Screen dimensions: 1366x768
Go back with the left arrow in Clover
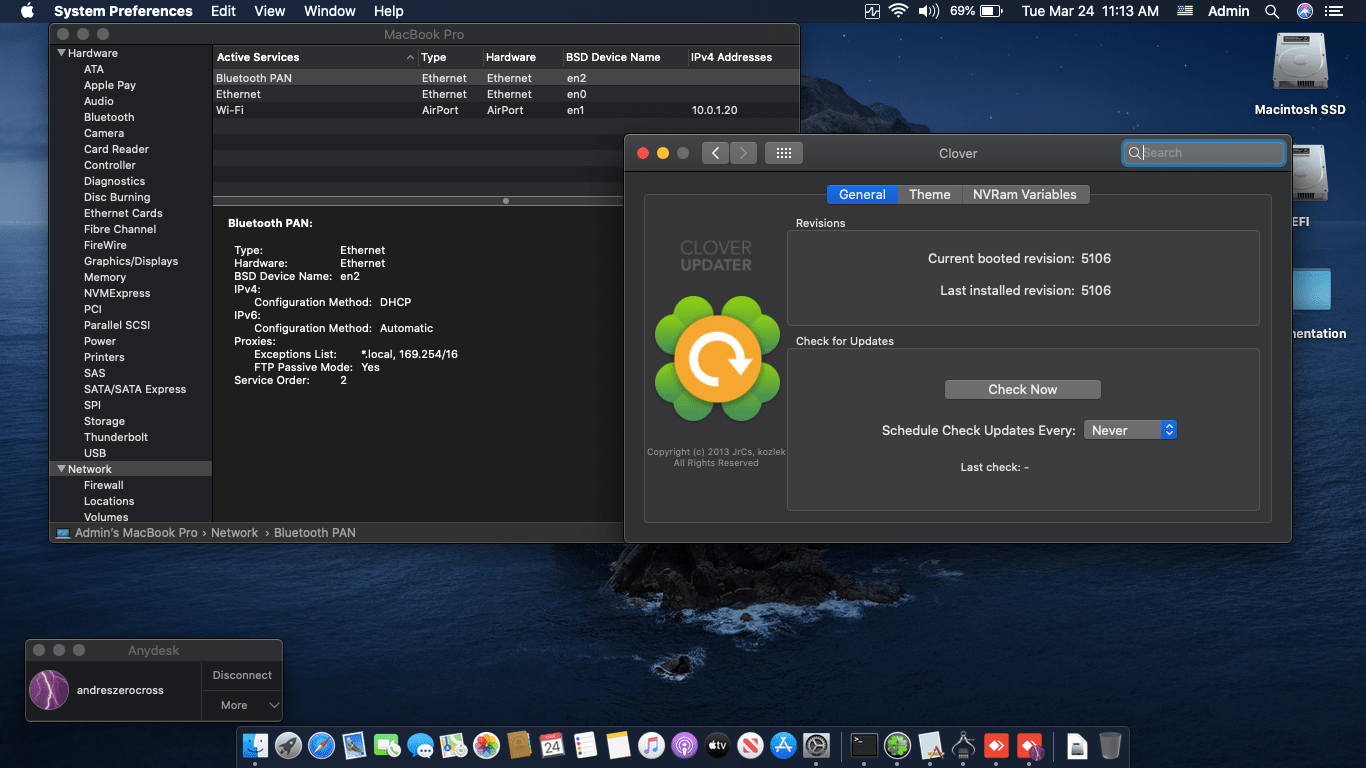point(715,153)
